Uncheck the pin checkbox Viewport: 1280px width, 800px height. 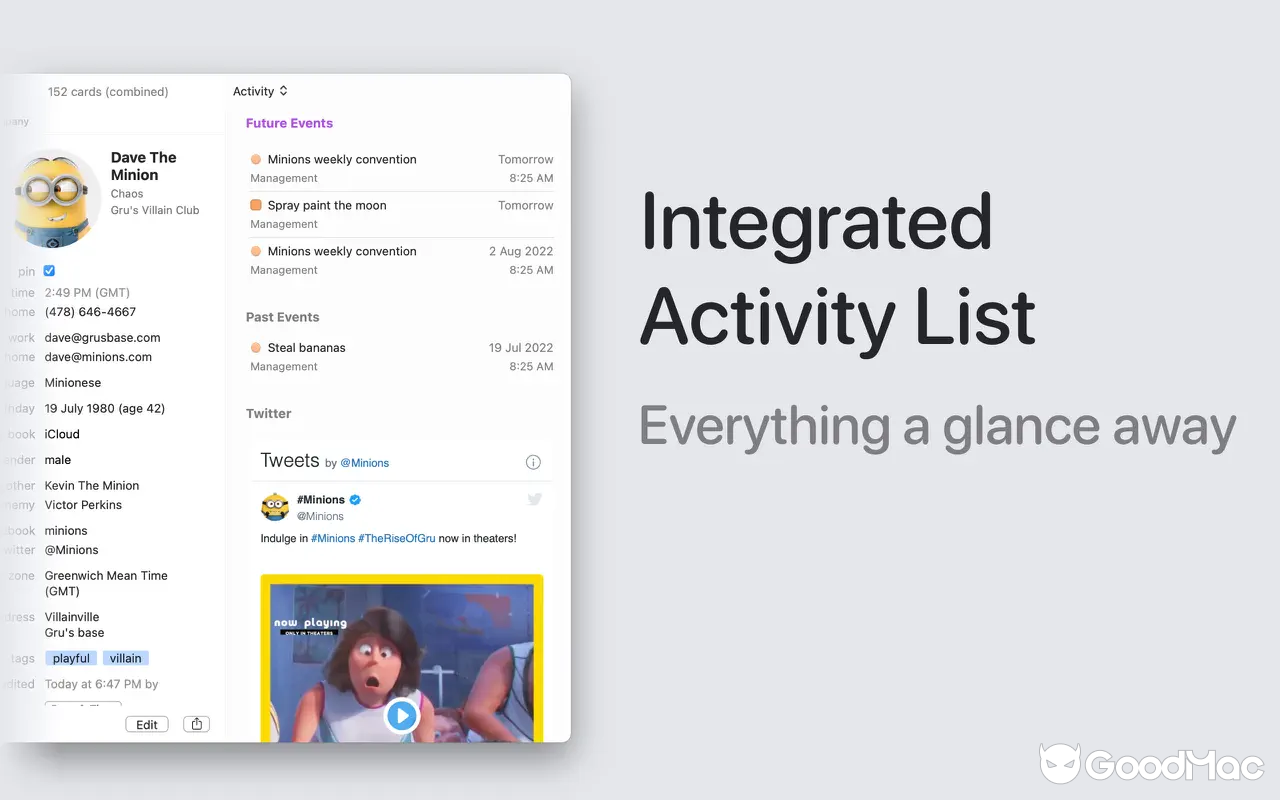49,270
